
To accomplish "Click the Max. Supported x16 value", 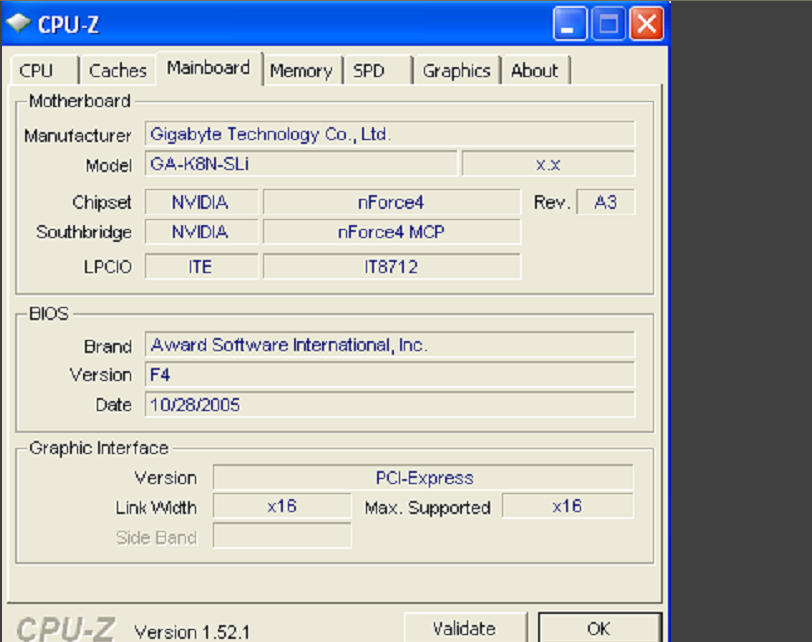I will click(x=568, y=506).
